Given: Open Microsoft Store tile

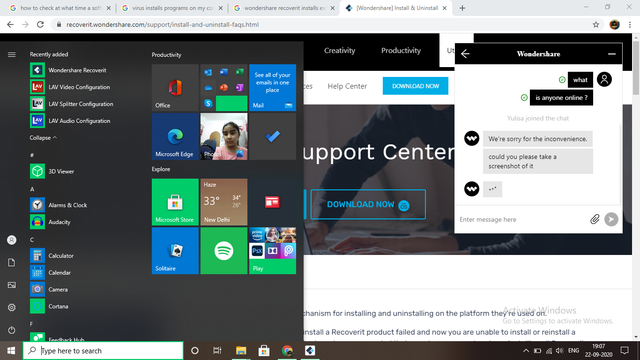Looking at the screenshot, I should point(175,202).
